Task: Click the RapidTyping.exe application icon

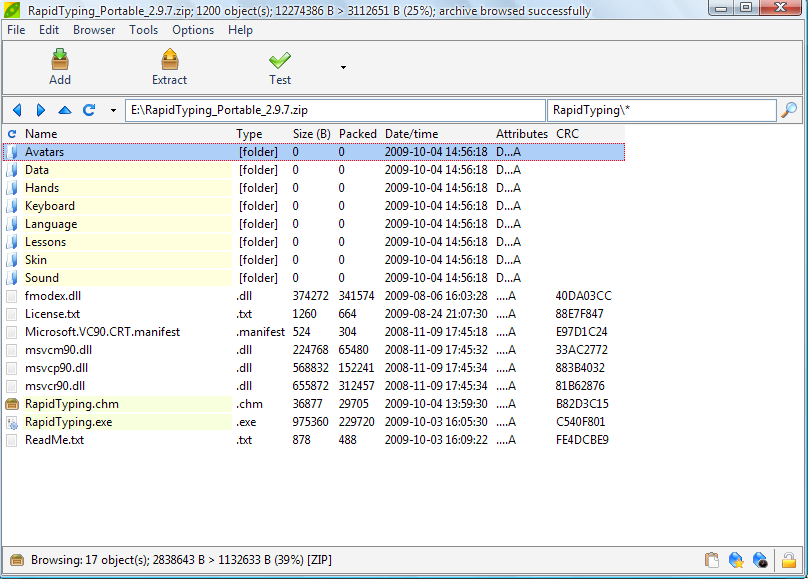Action: 12,422
